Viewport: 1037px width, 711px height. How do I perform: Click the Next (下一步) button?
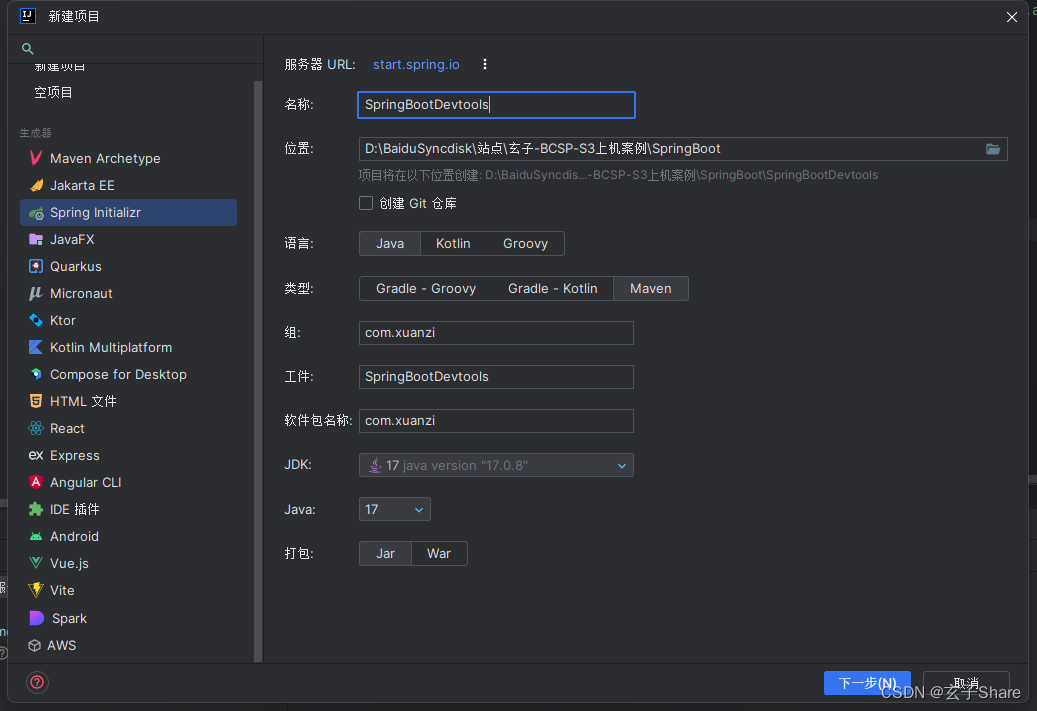pos(867,683)
